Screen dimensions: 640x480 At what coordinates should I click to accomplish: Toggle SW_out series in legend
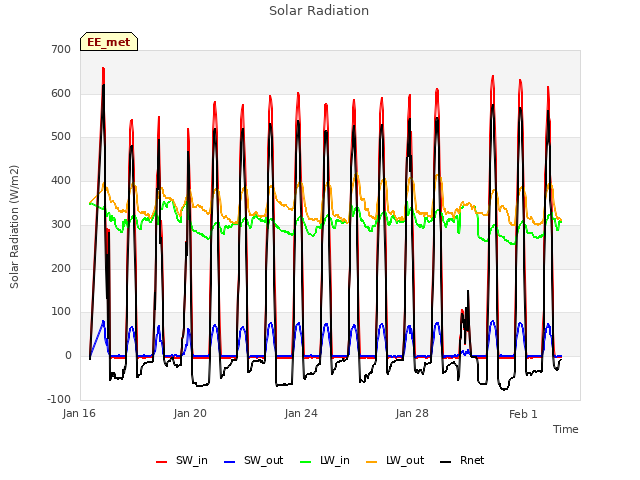tap(253, 460)
